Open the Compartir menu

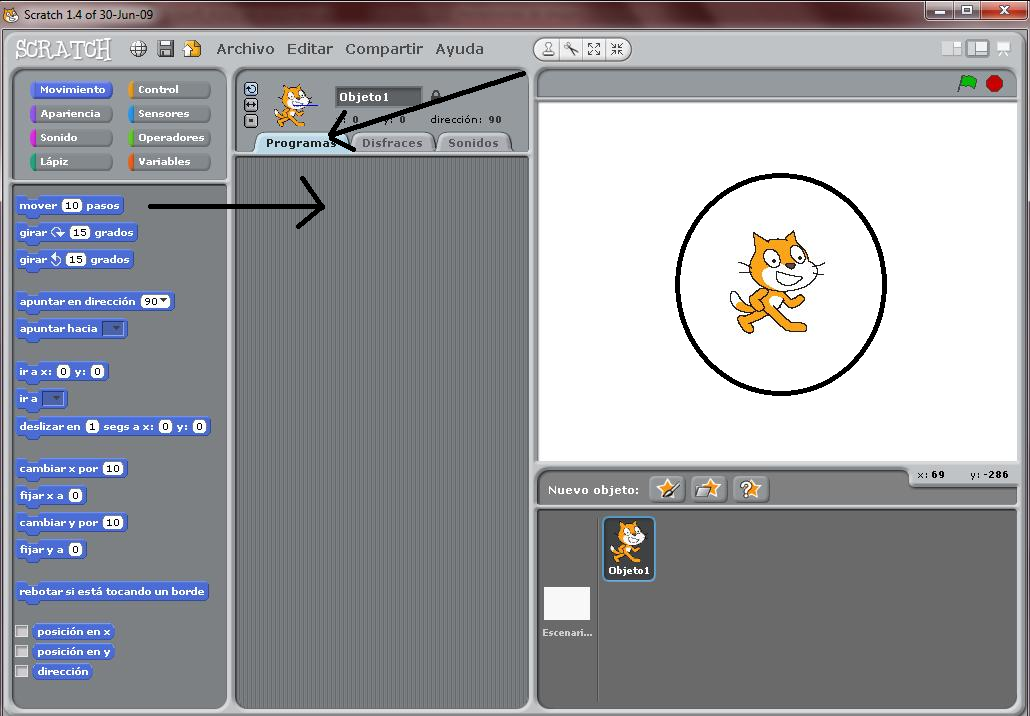[384, 49]
